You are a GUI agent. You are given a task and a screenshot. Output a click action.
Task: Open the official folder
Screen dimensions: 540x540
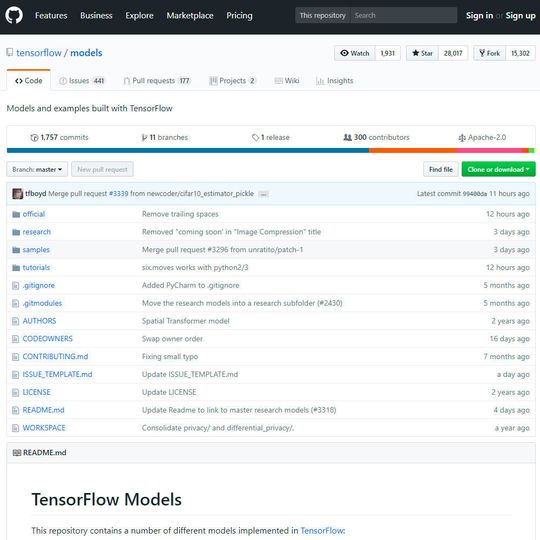[x=34, y=214]
